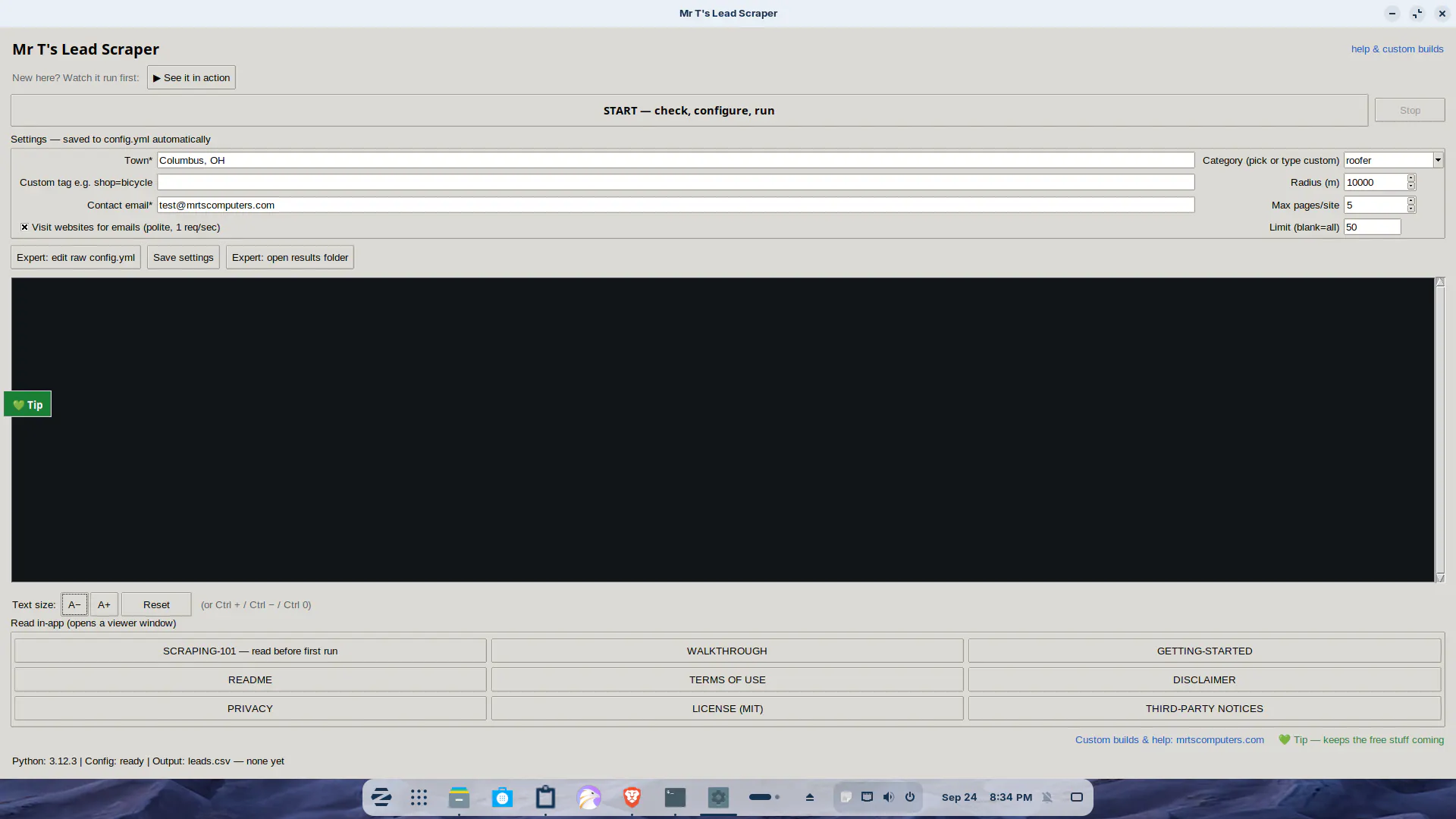Open the DISCLAIMER document

coord(1204,679)
